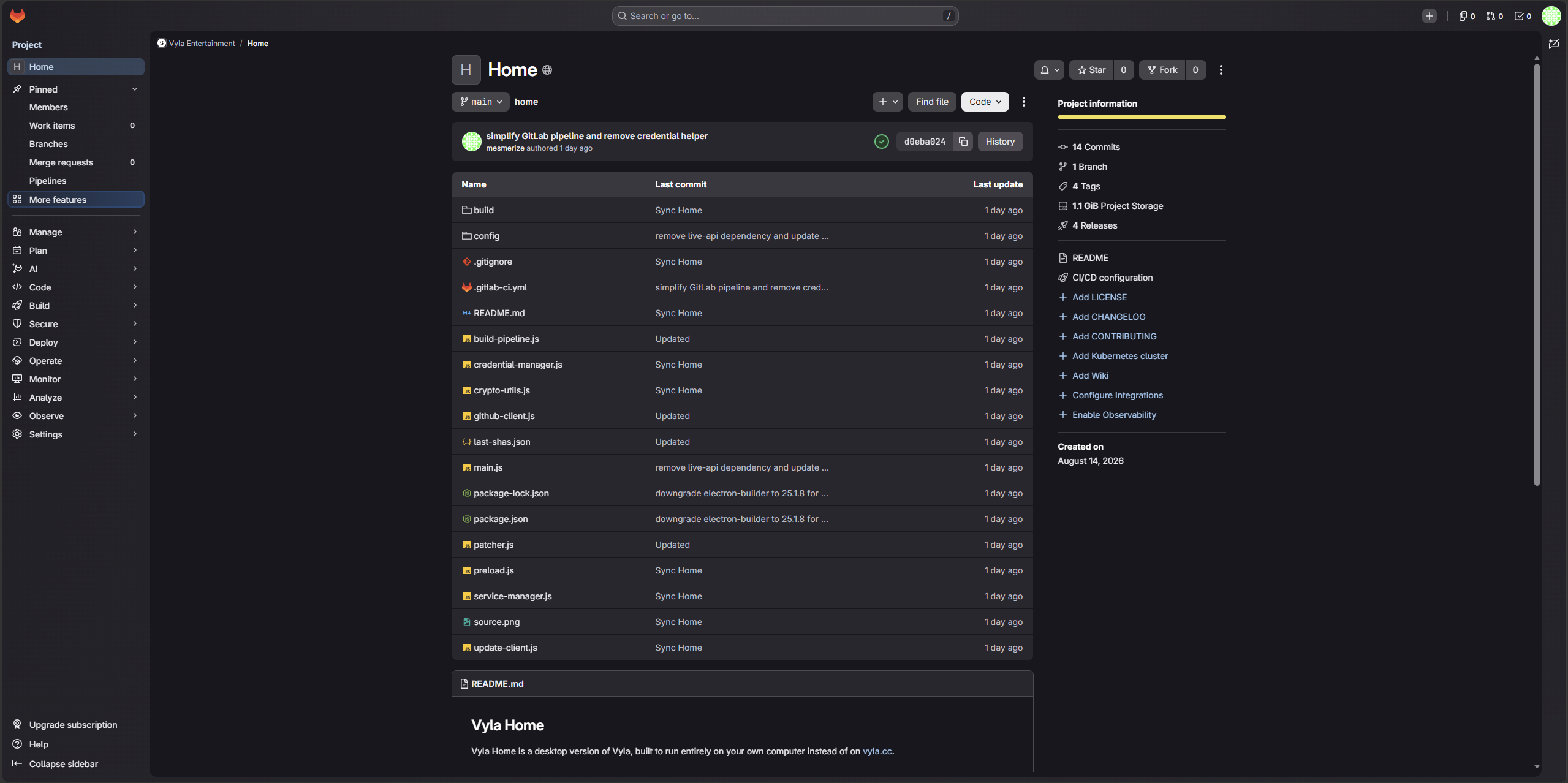Open the project actions kebab menu

click(1221, 70)
